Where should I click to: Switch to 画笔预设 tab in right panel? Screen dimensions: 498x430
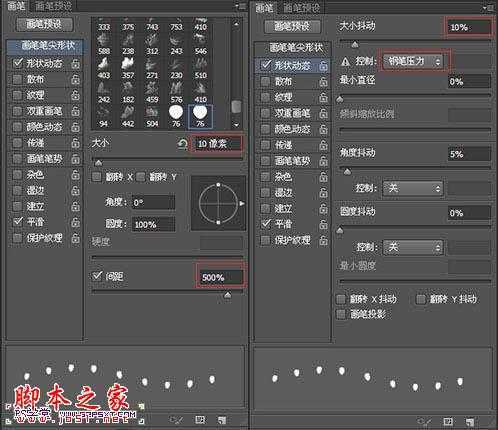tap(302, 8)
